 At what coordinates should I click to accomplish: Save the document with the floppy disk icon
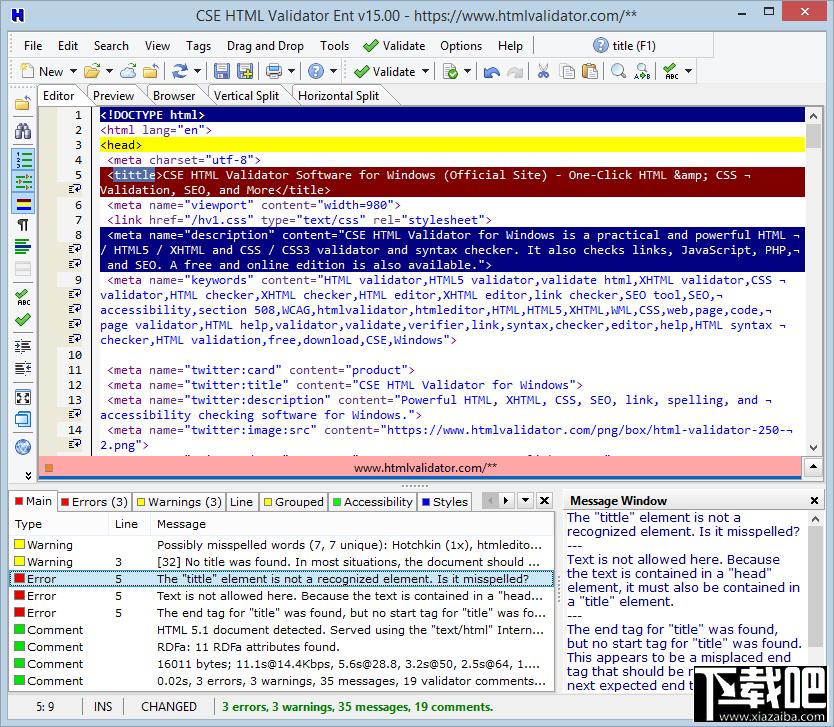(x=222, y=71)
